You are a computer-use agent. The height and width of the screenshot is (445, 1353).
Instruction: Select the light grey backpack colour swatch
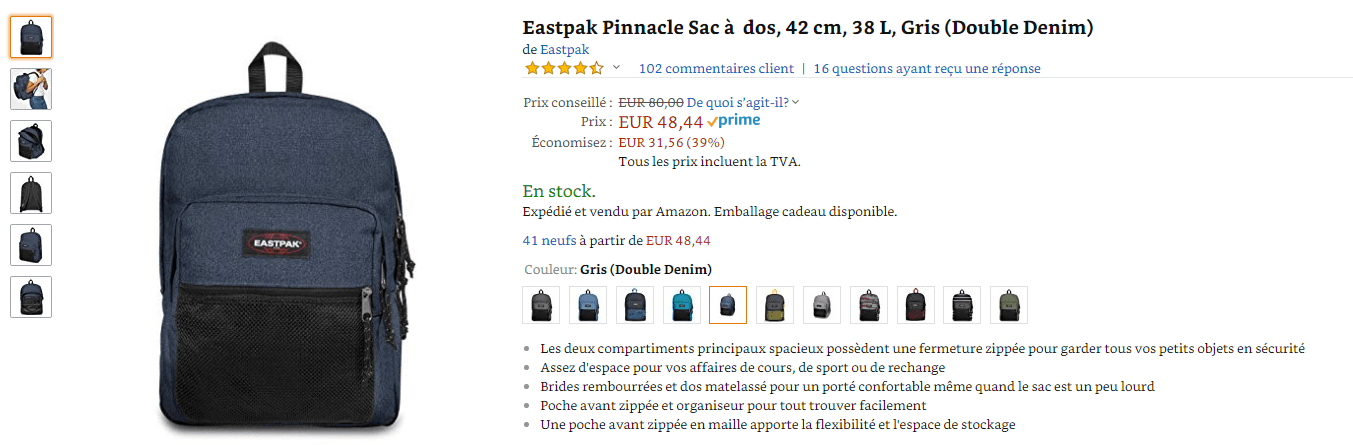click(x=821, y=305)
